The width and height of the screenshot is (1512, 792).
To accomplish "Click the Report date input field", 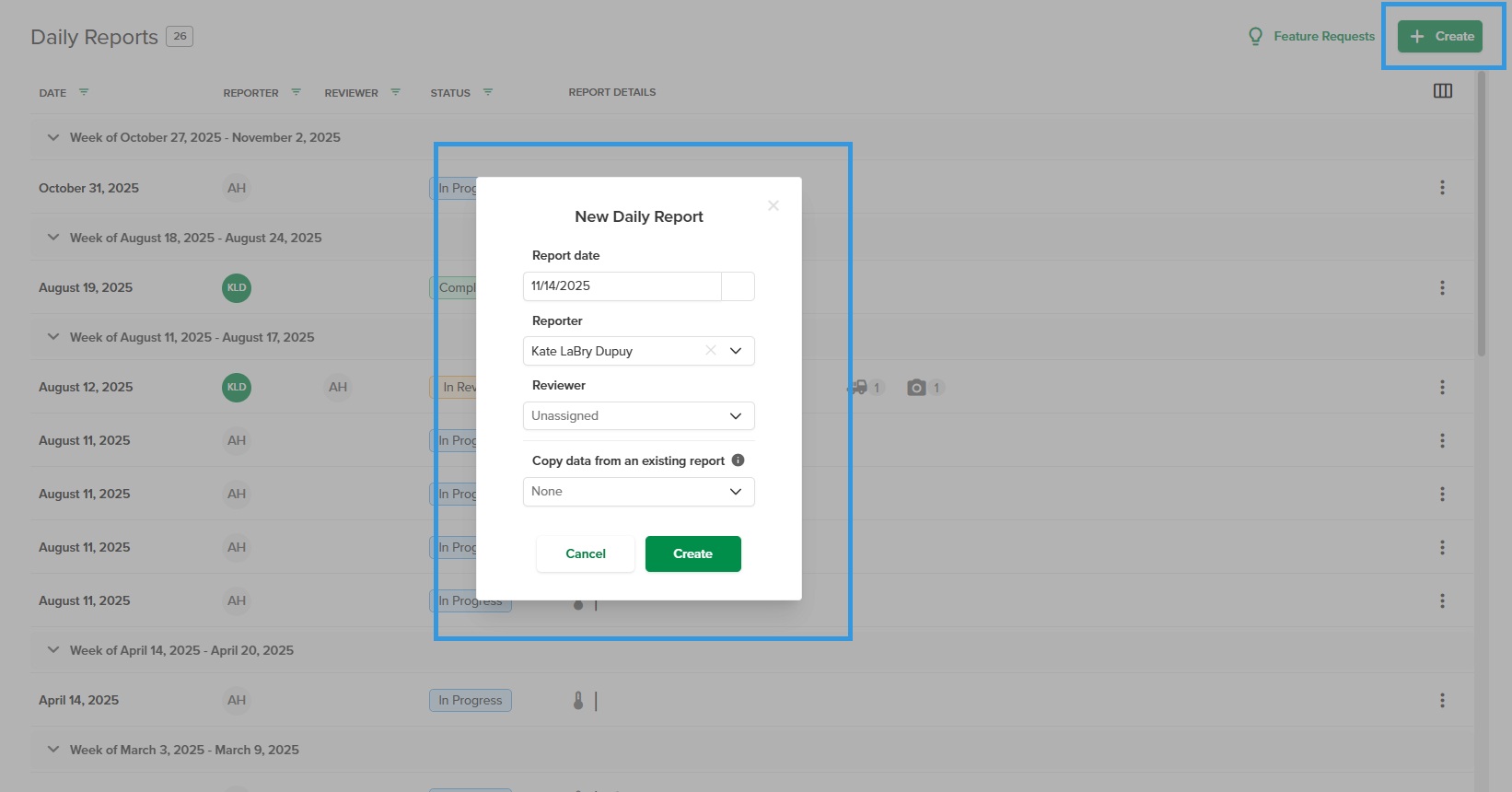I will coord(622,286).
